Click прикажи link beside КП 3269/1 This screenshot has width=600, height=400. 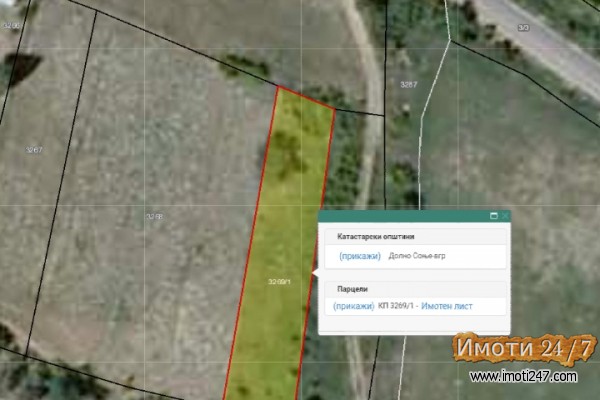[x=354, y=306]
